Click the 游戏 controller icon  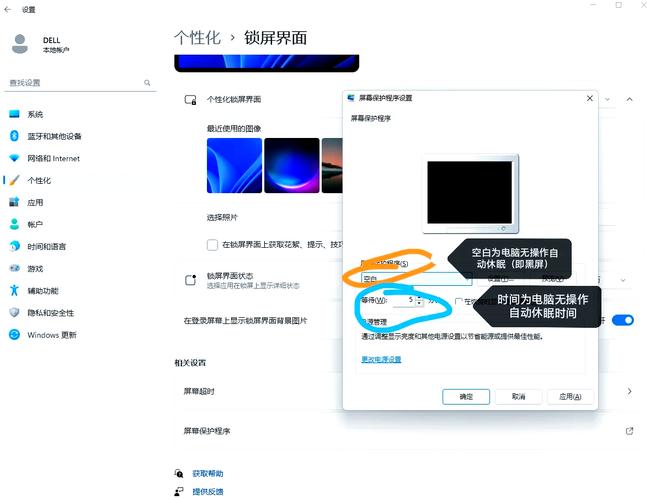(14, 268)
